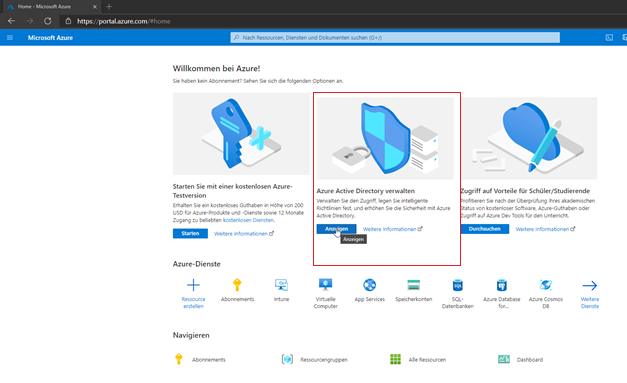The width and height of the screenshot is (627, 383).
Task: Close the Home - Microsoft Azure tab
Action: (x=95, y=6)
